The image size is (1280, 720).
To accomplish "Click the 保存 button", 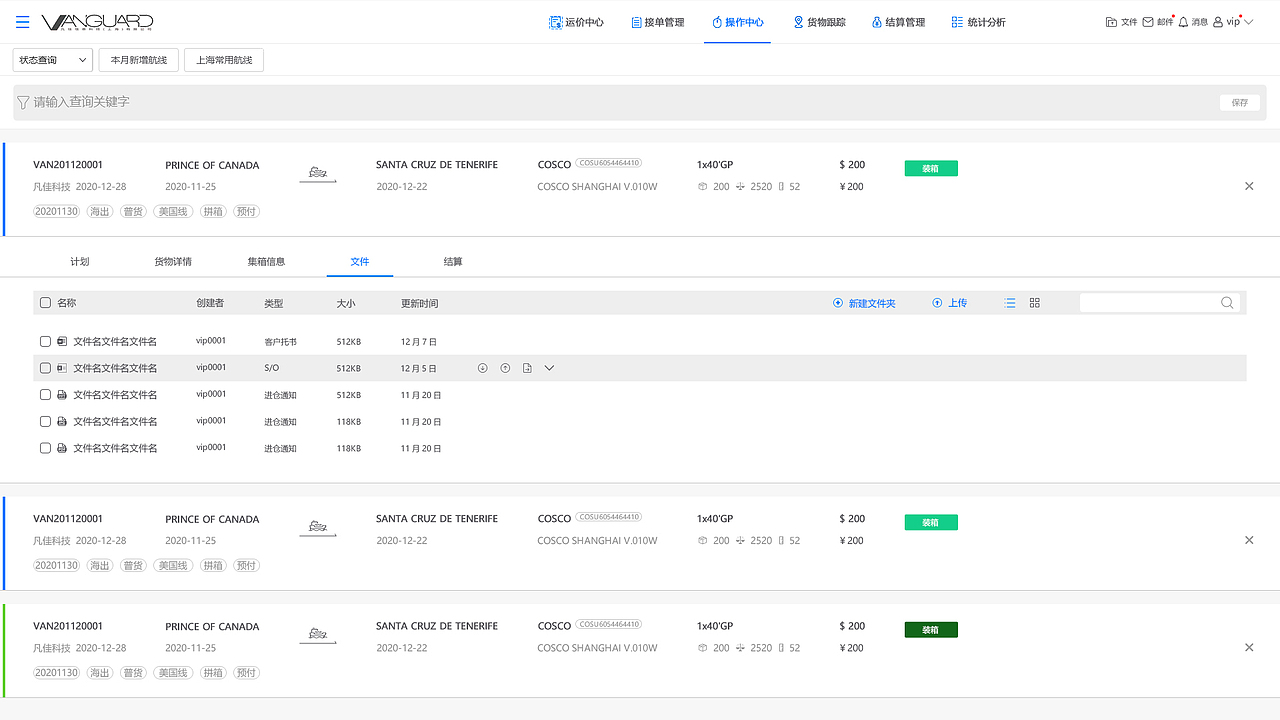I will [x=1240, y=102].
